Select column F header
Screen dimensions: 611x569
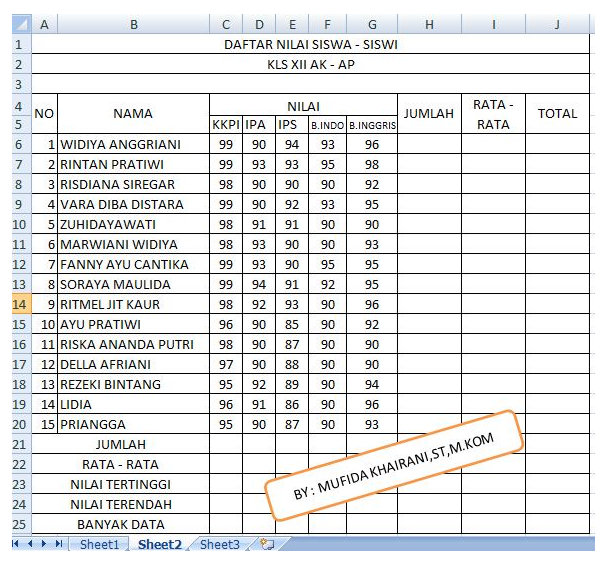(x=327, y=24)
